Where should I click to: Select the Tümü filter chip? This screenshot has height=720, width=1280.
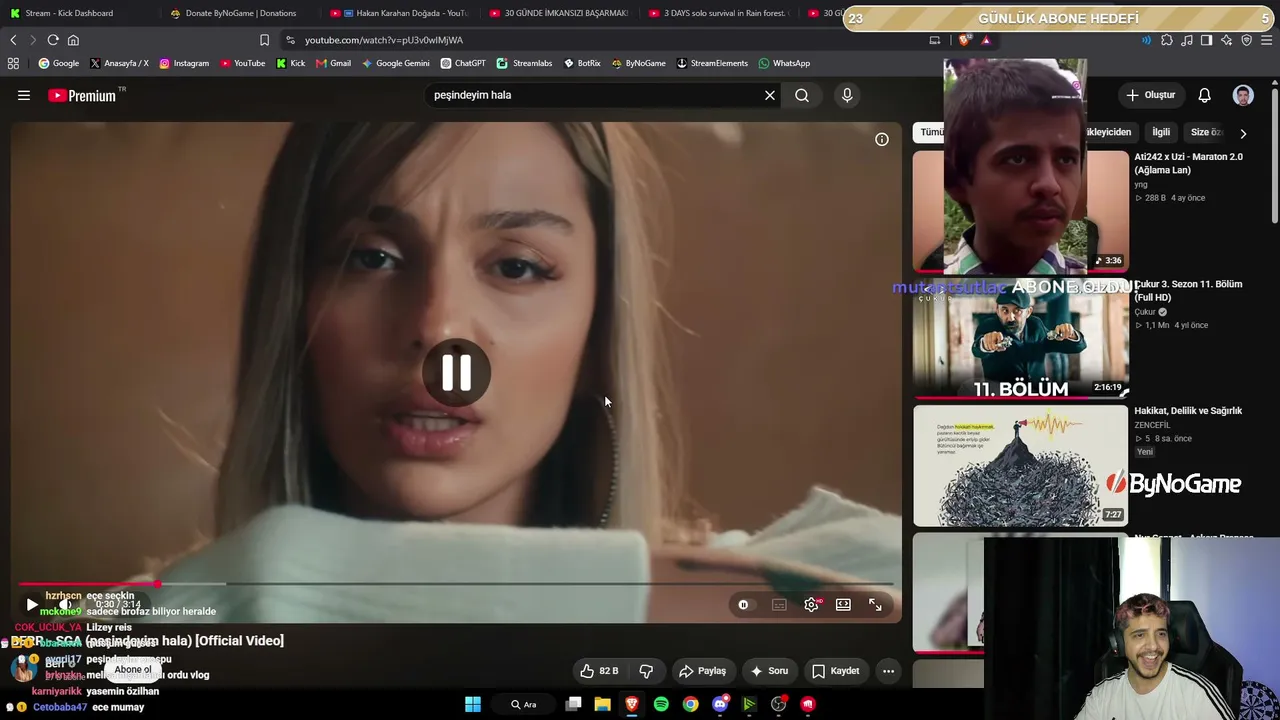pyautogui.click(x=930, y=132)
